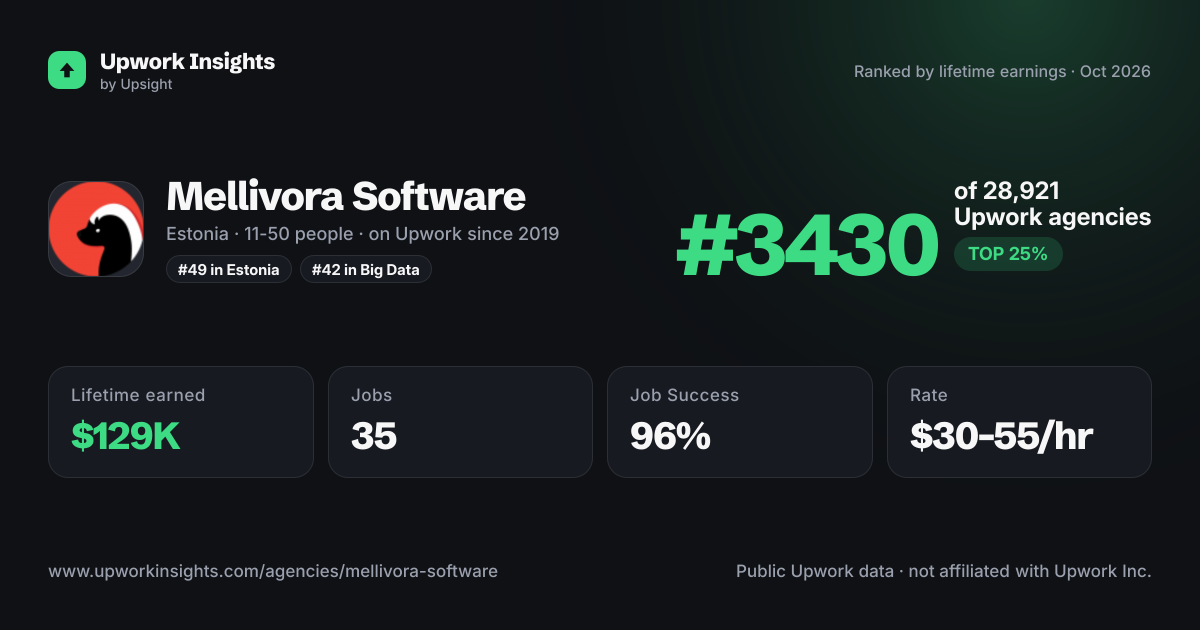Image resolution: width=1200 pixels, height=630 pixels.
Task: Open the Job Success card
Action: coord(740,422)
